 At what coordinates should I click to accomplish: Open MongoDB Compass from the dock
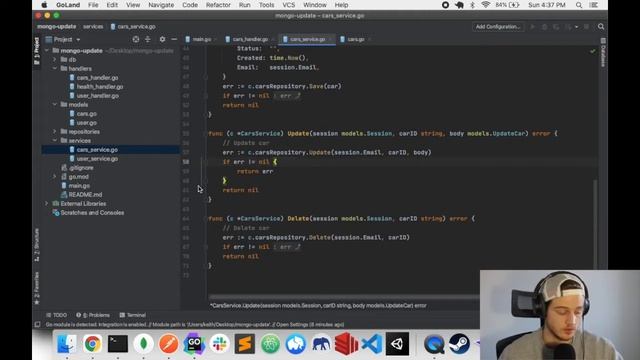(x=143, y=344)
